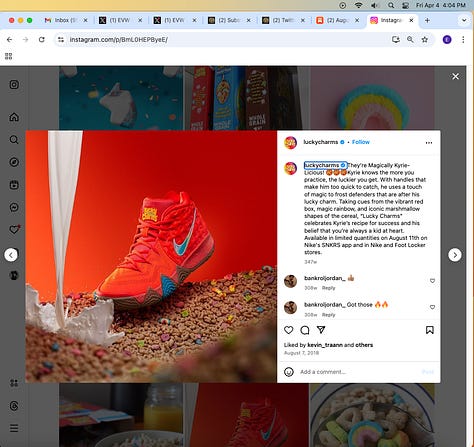Open Instagram logo in left sidebar

click(x=14, y=84)
